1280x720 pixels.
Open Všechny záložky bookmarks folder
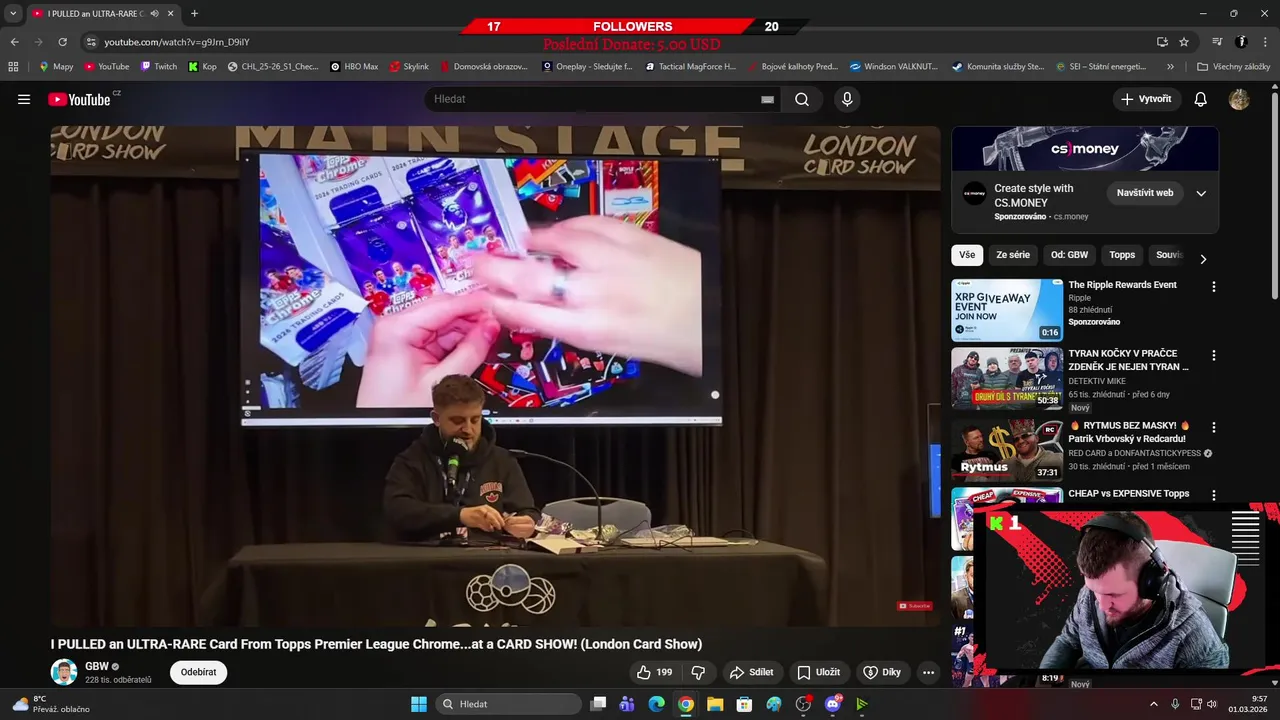tap(1233, 67)
